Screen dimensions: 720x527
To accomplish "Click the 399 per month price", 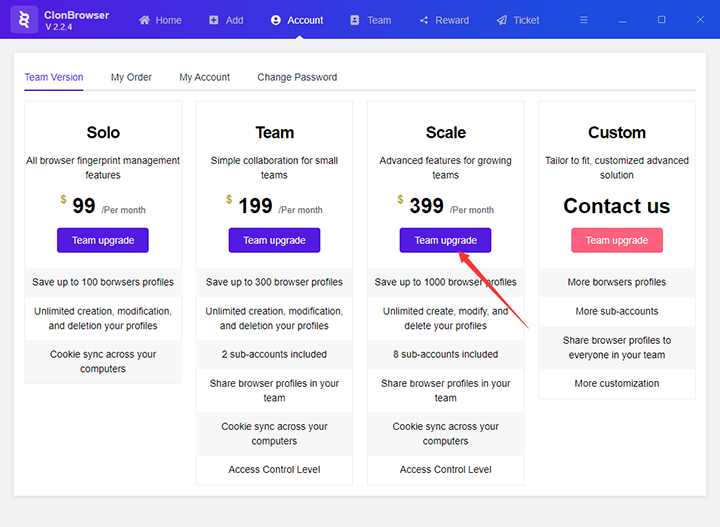I will (445, 205).
